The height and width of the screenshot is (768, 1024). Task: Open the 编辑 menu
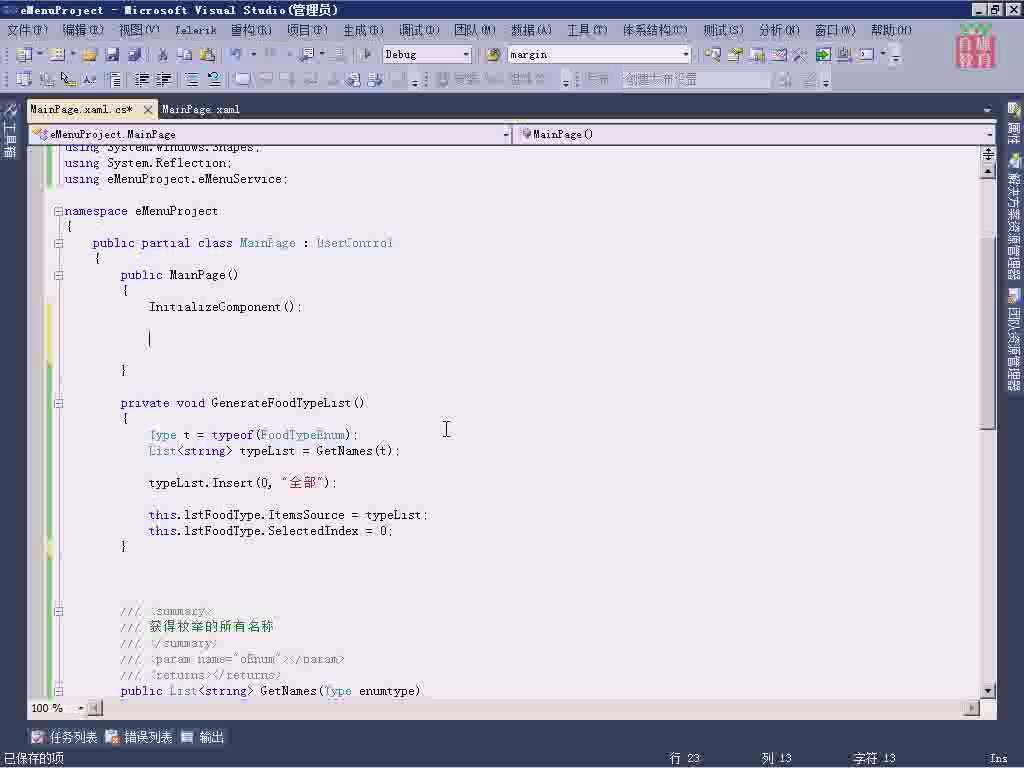point(83,30)
